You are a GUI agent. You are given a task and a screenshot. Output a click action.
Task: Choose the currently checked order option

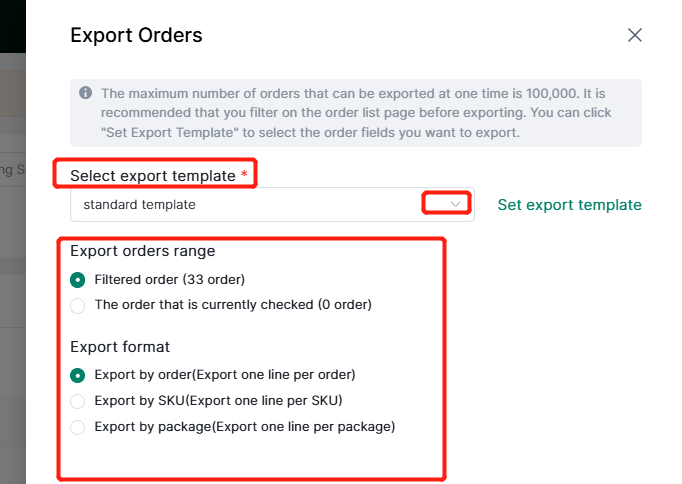pos(77,305)
